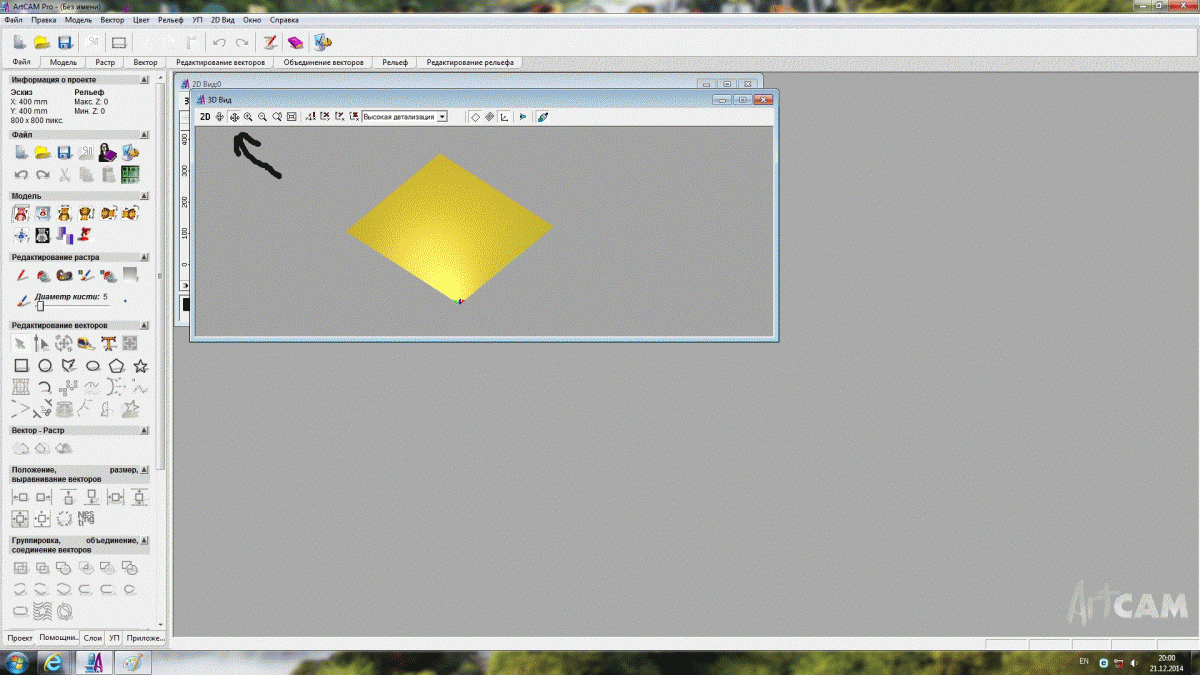Open the Рельеф menu
This screenshot has height=675, width=1200.
173,20
